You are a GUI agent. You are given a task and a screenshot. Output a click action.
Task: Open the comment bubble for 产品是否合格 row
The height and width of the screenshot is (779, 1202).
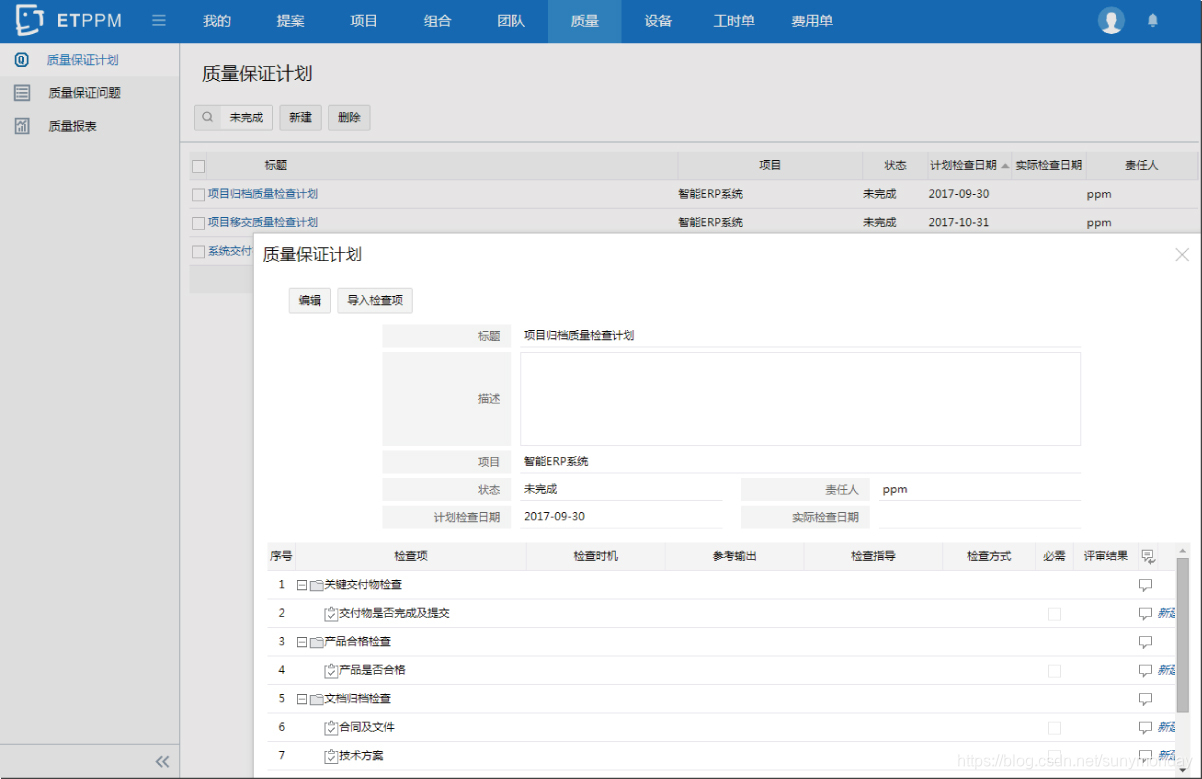point(1146,670)
